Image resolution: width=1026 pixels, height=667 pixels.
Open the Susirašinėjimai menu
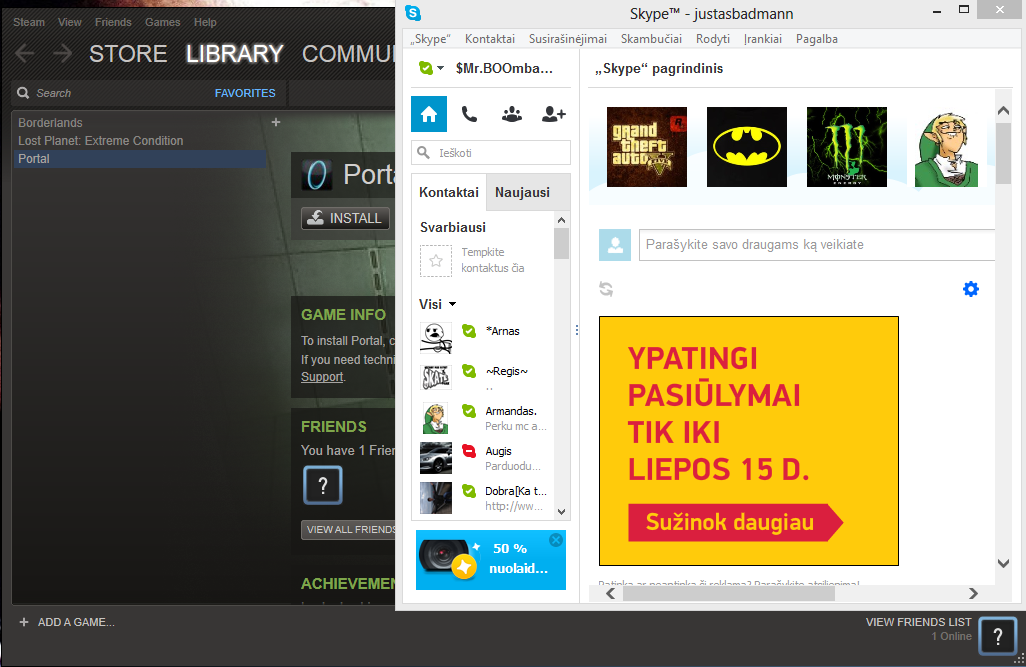pos(568,39)
